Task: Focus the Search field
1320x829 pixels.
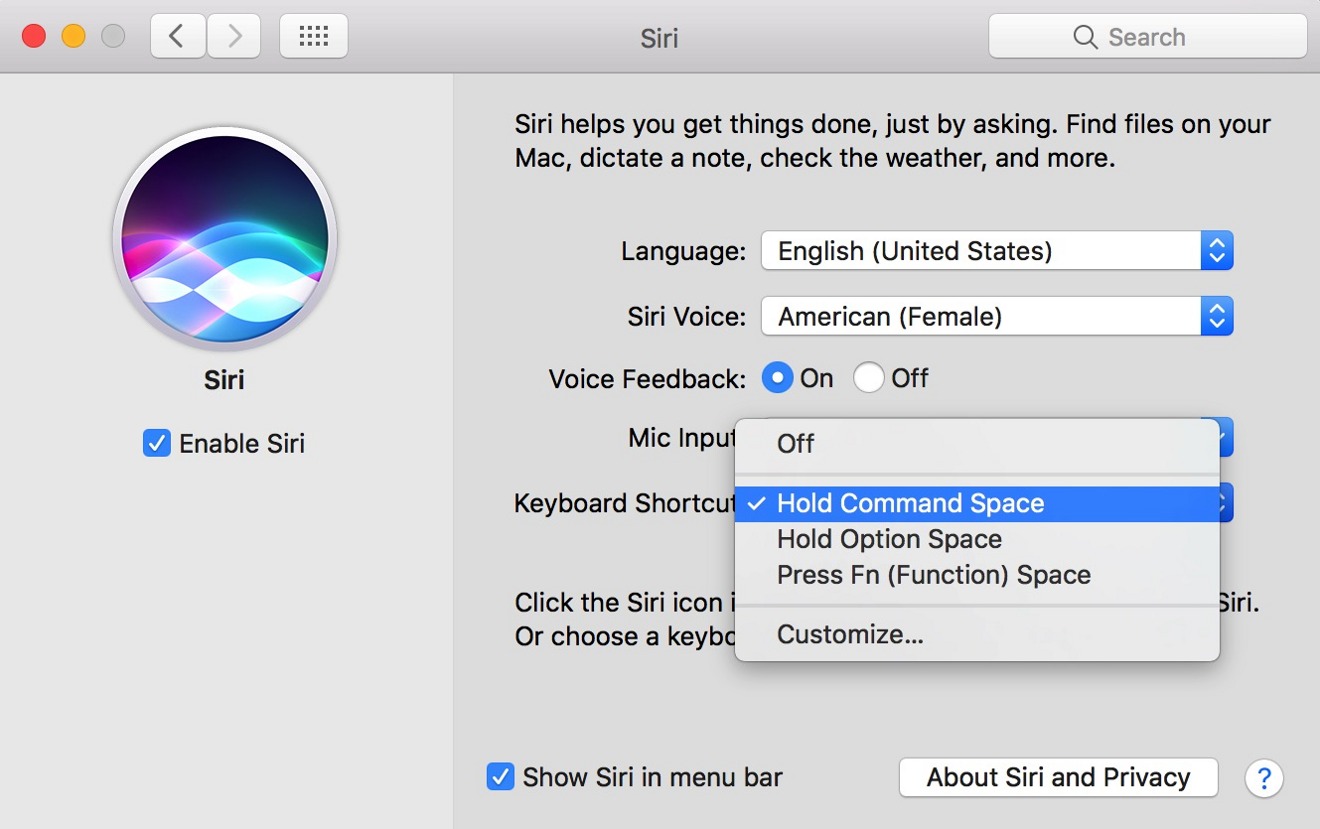Action: (x=1148, y=37)
